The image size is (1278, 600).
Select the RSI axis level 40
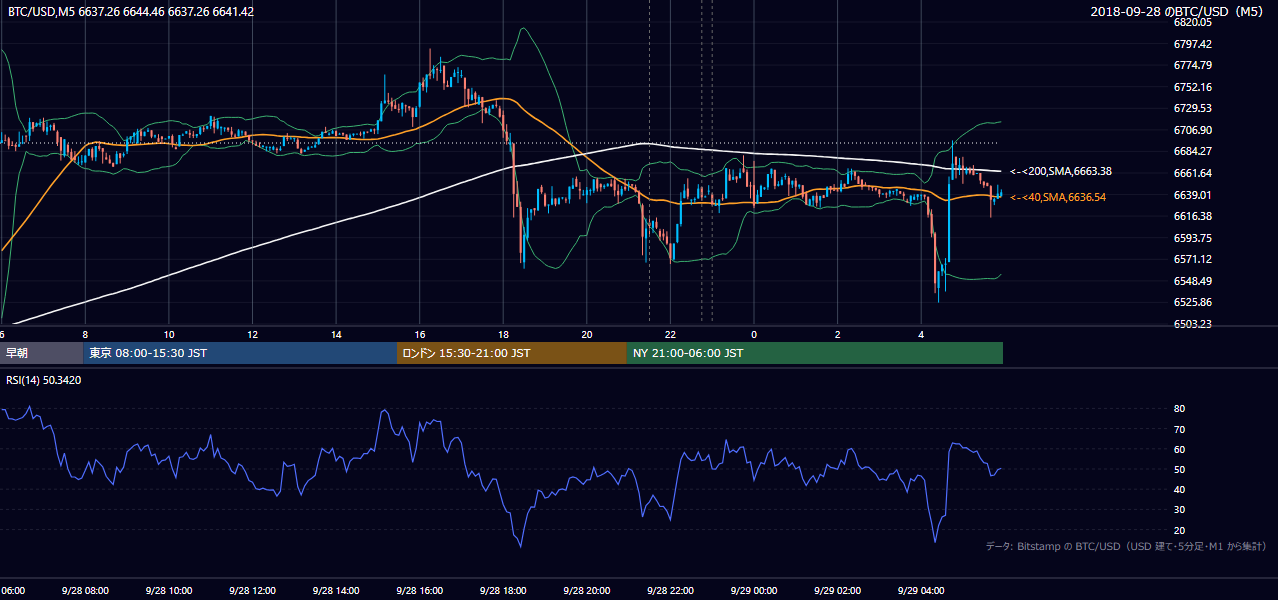[x=1179, y=489]
